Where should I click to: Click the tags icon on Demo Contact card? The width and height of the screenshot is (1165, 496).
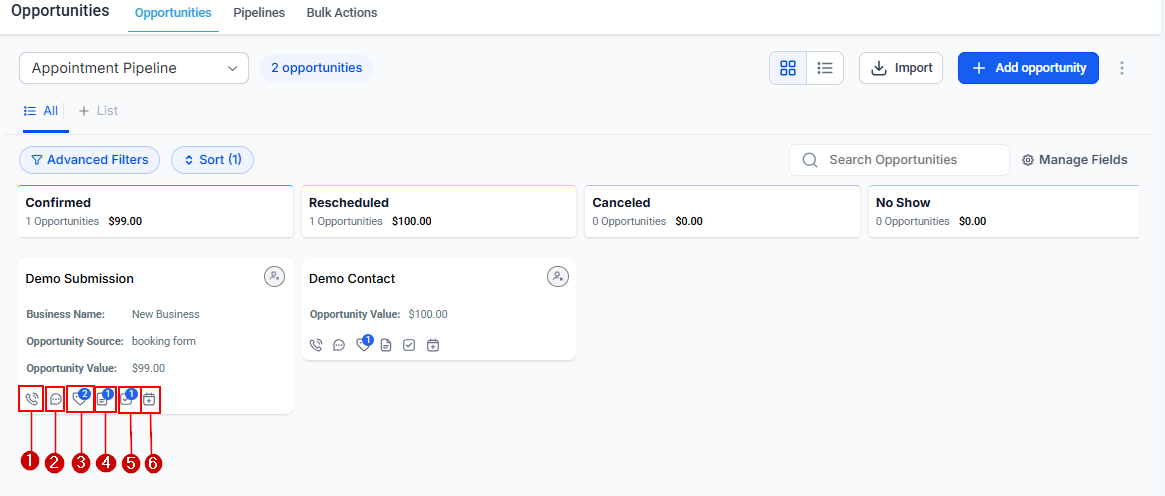click(x=363, y=345)
